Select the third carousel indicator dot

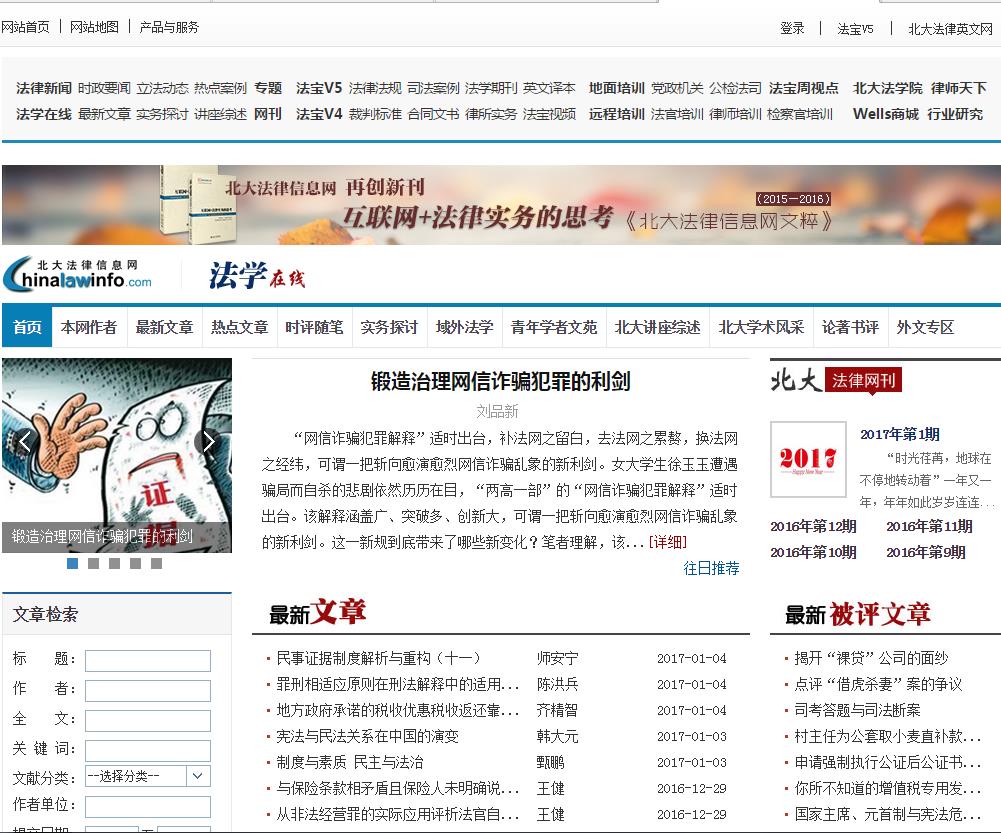coord(114,563)
